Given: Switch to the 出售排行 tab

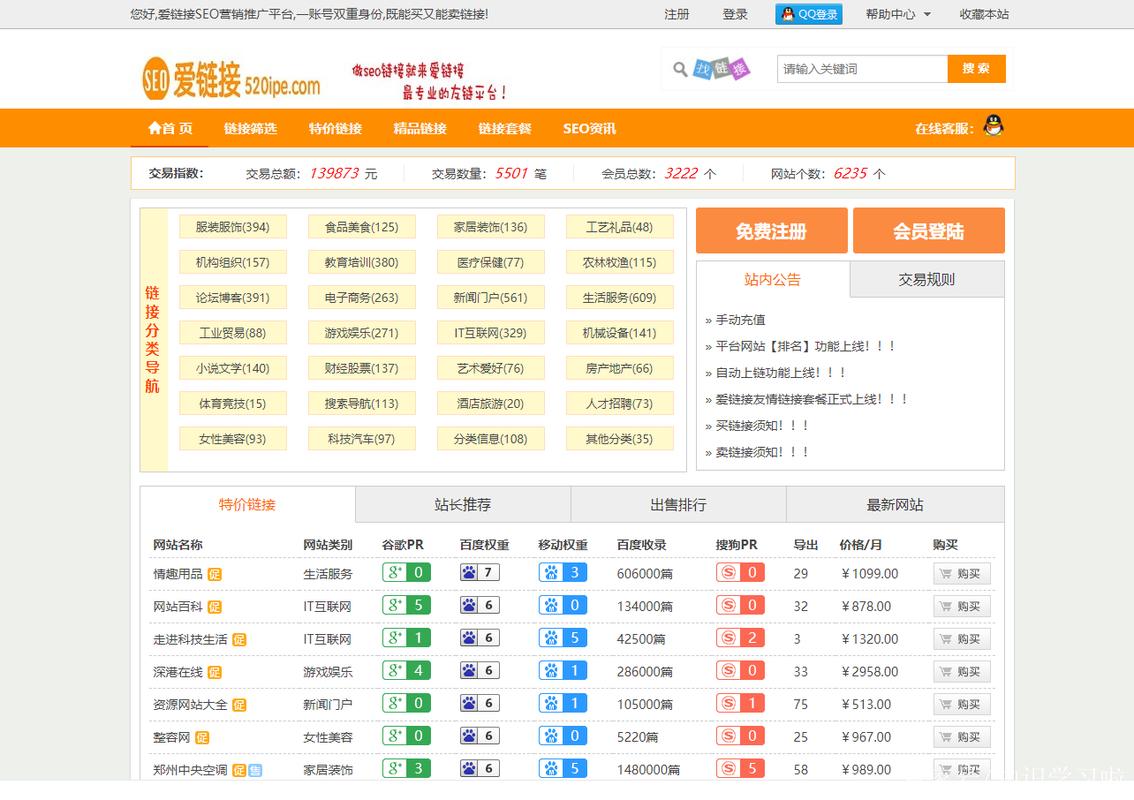Looking at the screenshot, I should coord(679,504).
